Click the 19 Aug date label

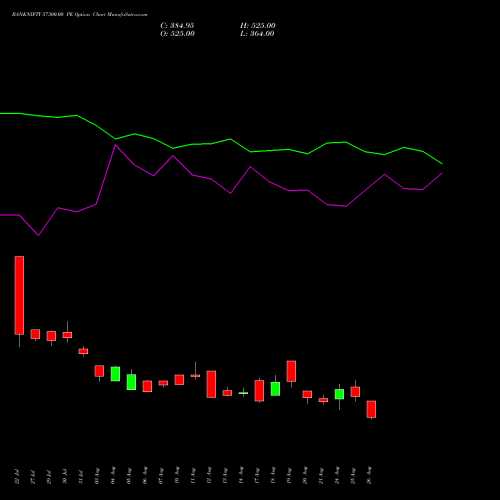[x=289, y=476]
